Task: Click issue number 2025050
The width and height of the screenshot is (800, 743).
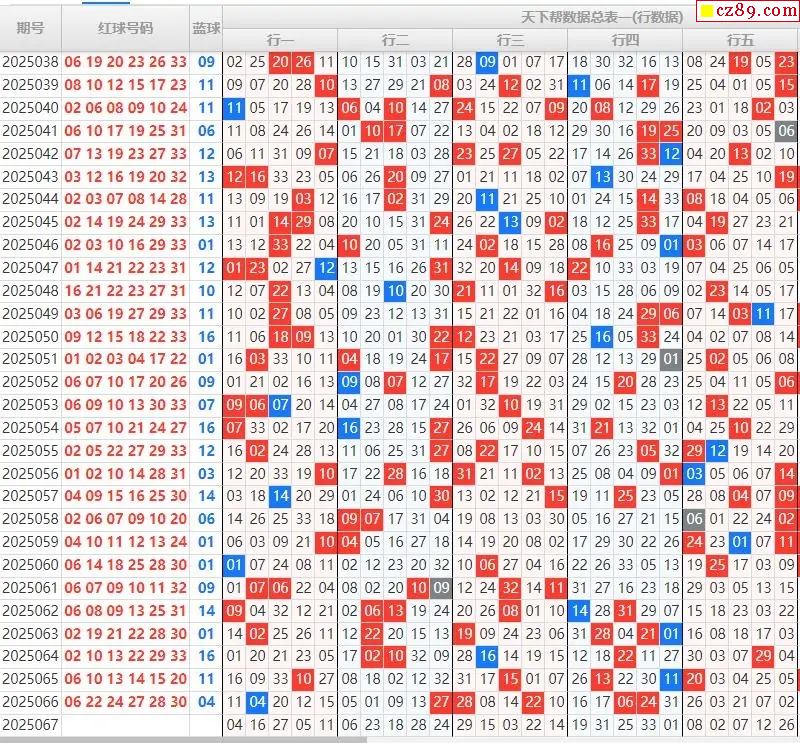Action: [31, 337]
